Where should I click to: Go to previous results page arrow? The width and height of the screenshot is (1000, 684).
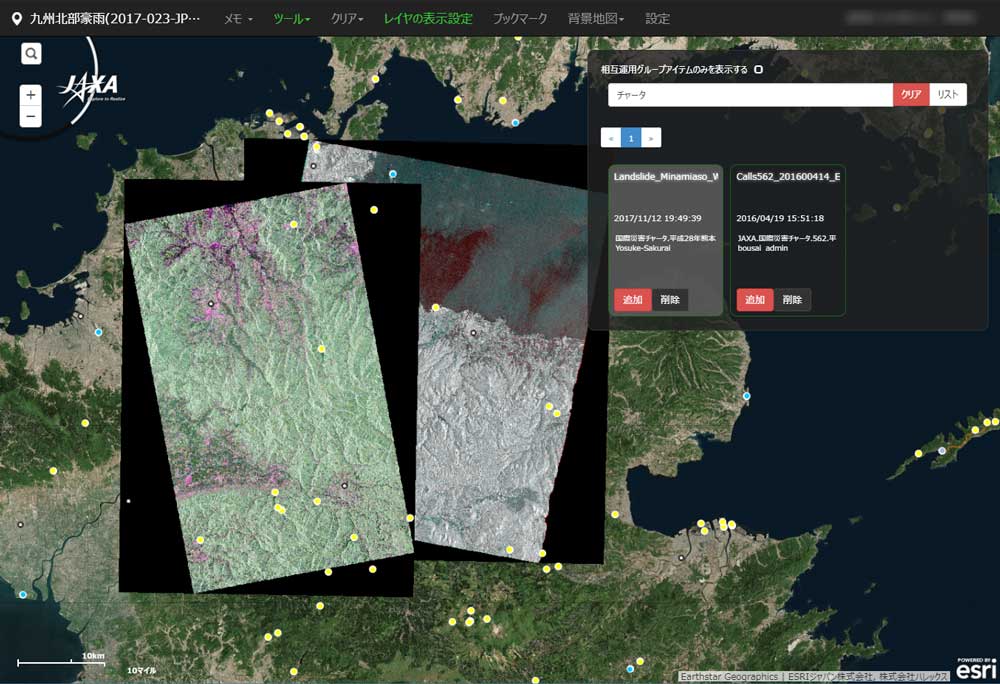pos(610,138)
